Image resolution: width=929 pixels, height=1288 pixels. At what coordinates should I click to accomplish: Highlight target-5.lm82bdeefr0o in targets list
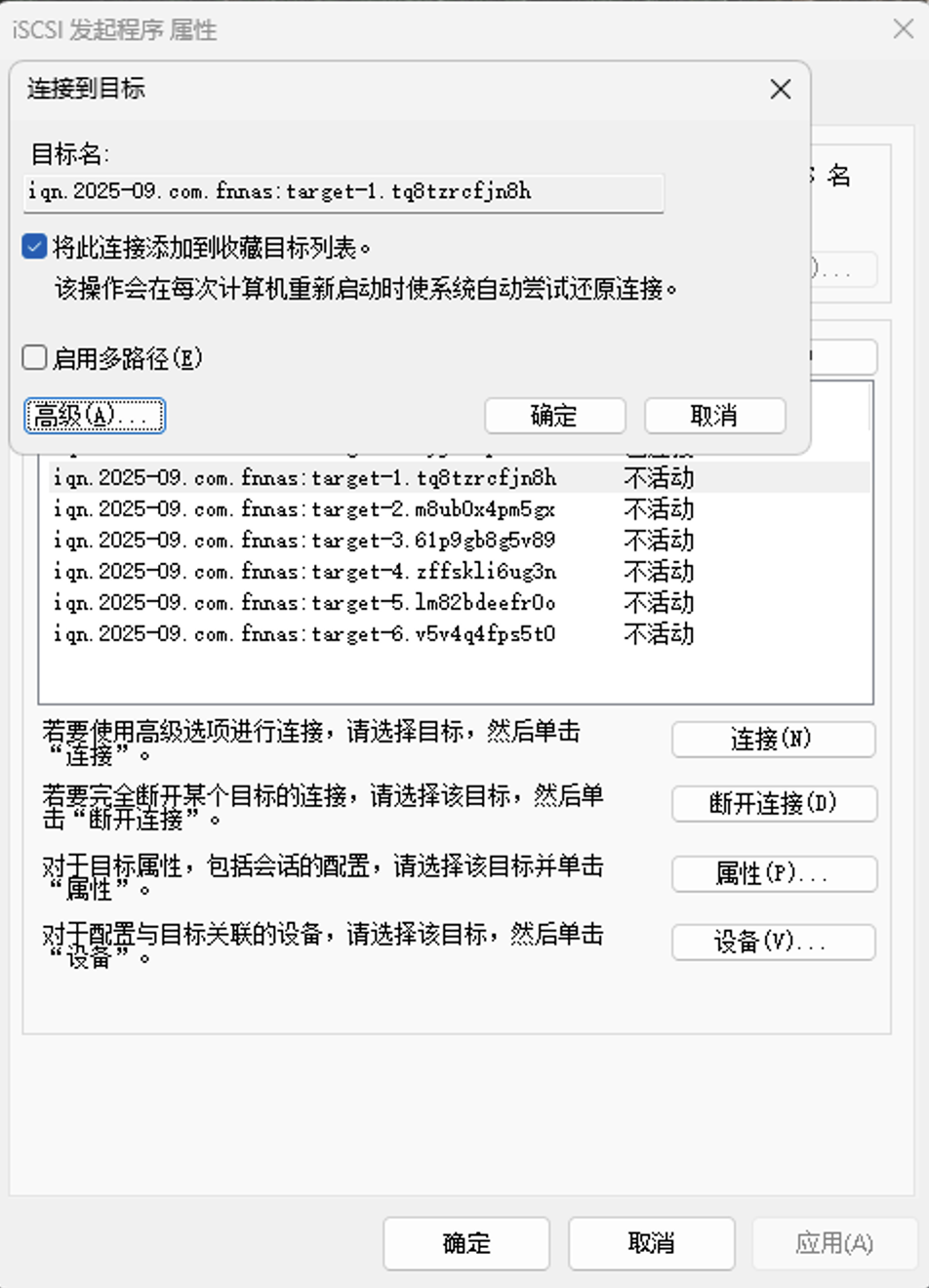pyautogui.click(x=304, y=603)
